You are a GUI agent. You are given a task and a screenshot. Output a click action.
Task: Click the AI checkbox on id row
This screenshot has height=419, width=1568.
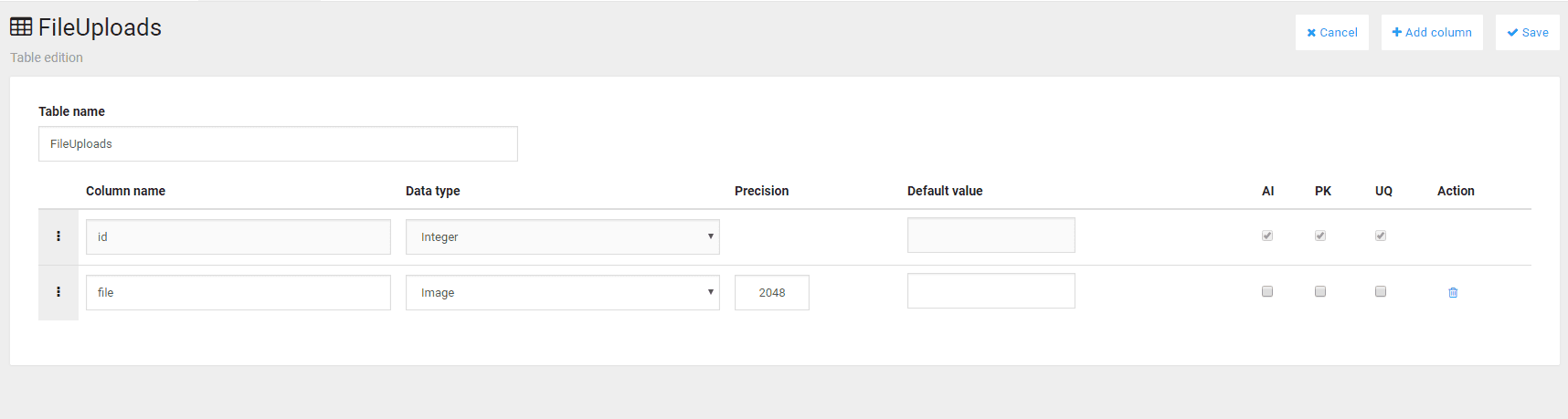pos(1267,236)
